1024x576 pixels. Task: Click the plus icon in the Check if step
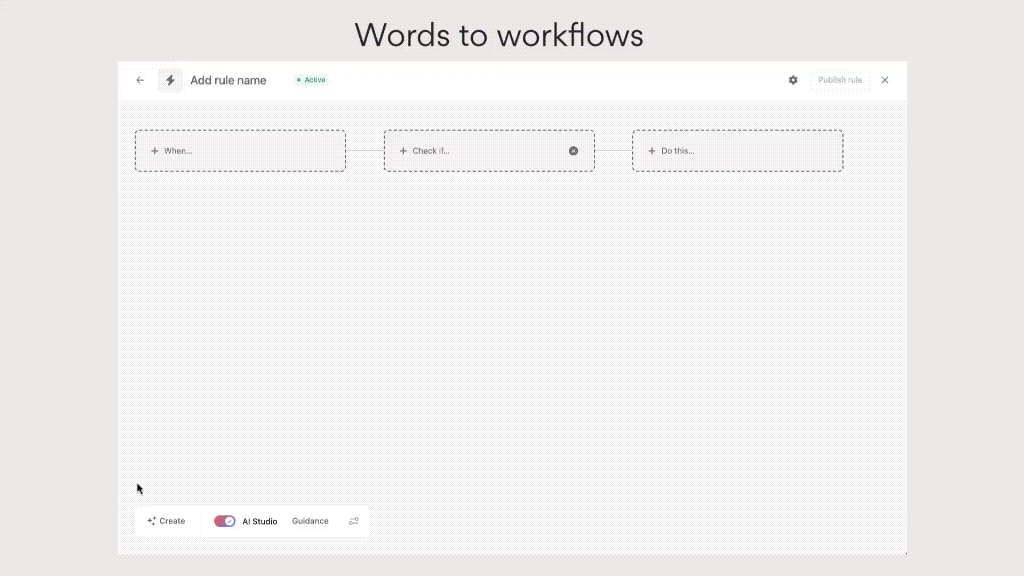(403, 151)
